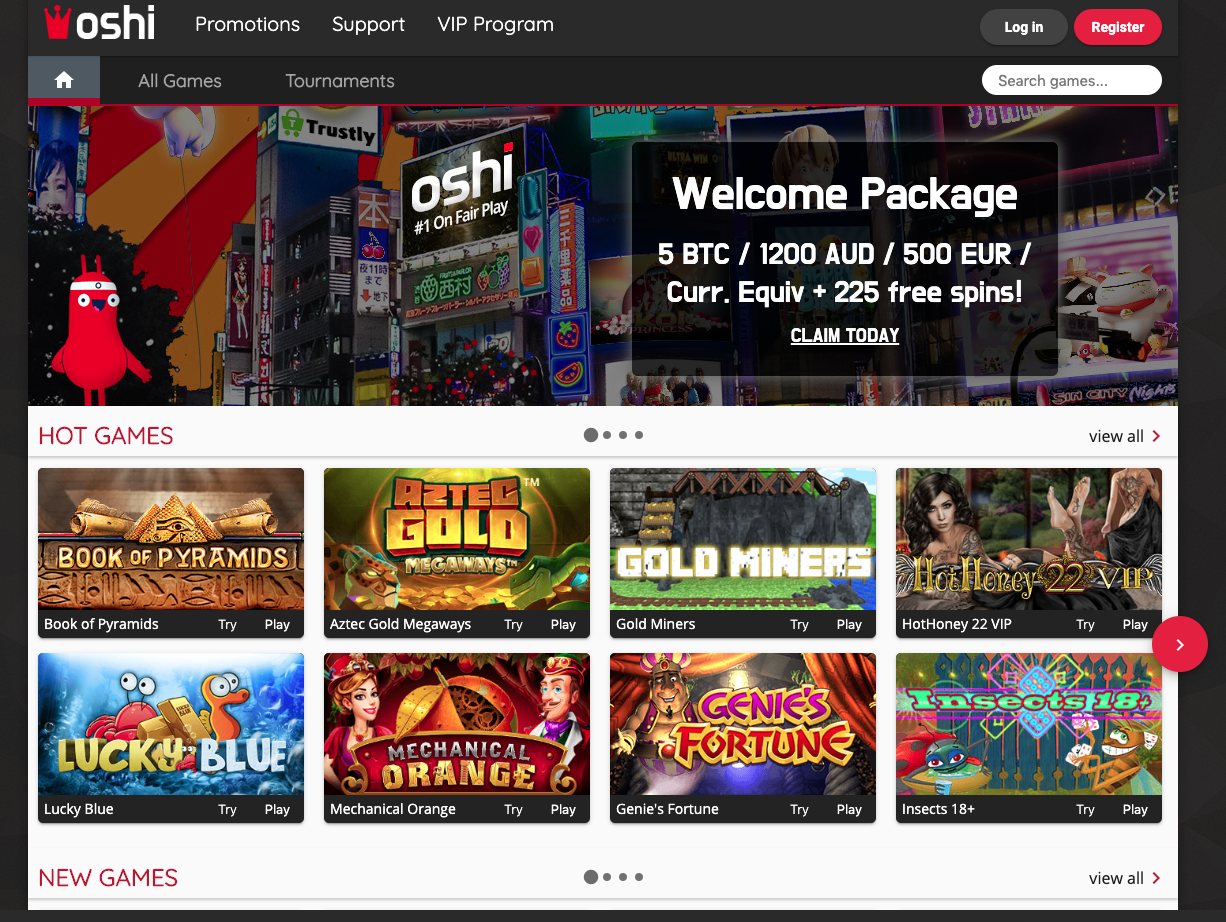1226x922 pixels.
Task: Open Promotions menu item
Action: [x=247, y=24]
